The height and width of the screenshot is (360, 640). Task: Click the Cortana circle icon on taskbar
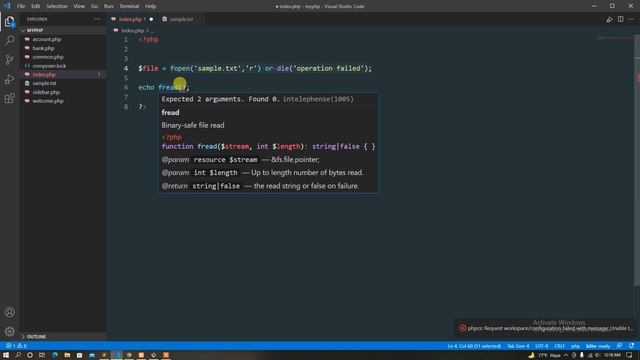point(30,355)
